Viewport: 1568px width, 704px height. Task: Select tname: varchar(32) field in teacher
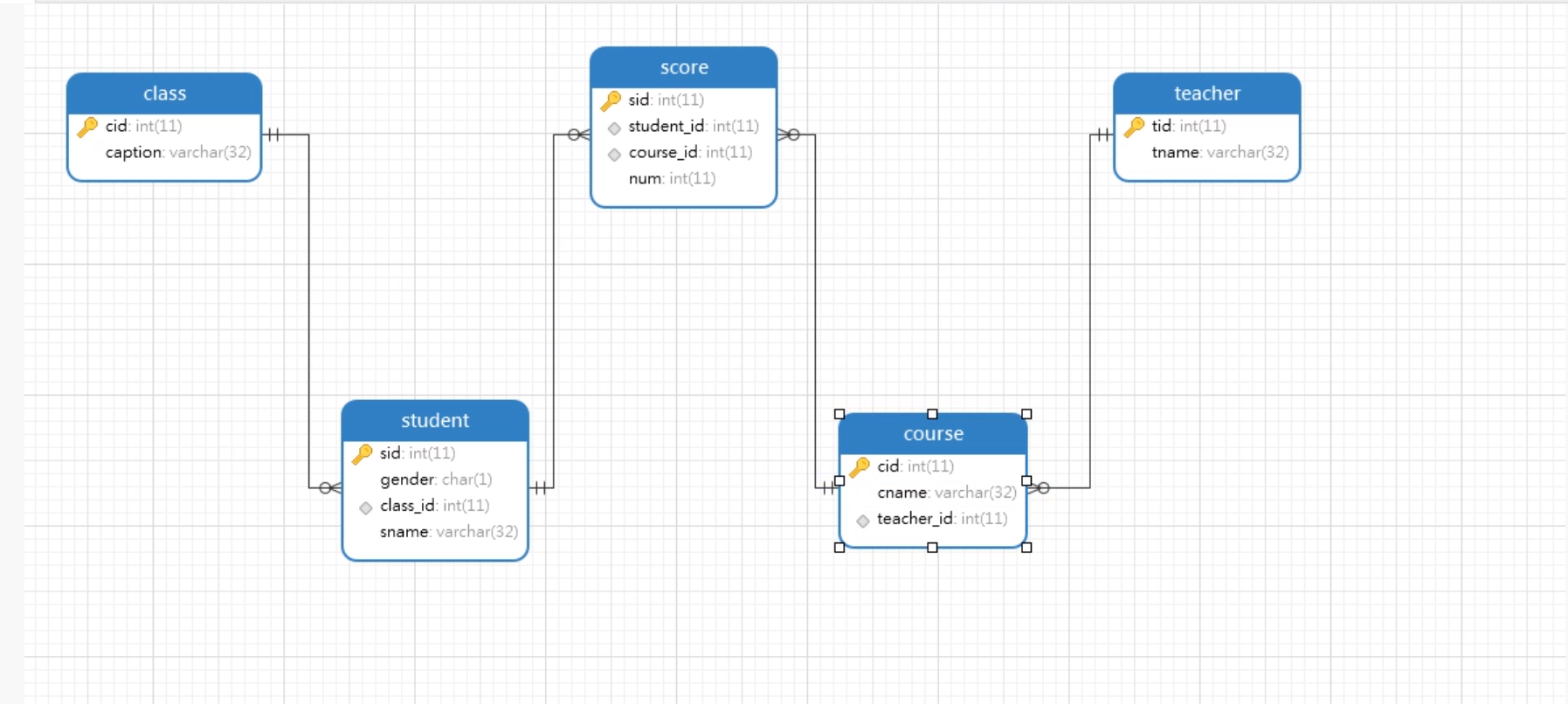[x=1220, y=152]
